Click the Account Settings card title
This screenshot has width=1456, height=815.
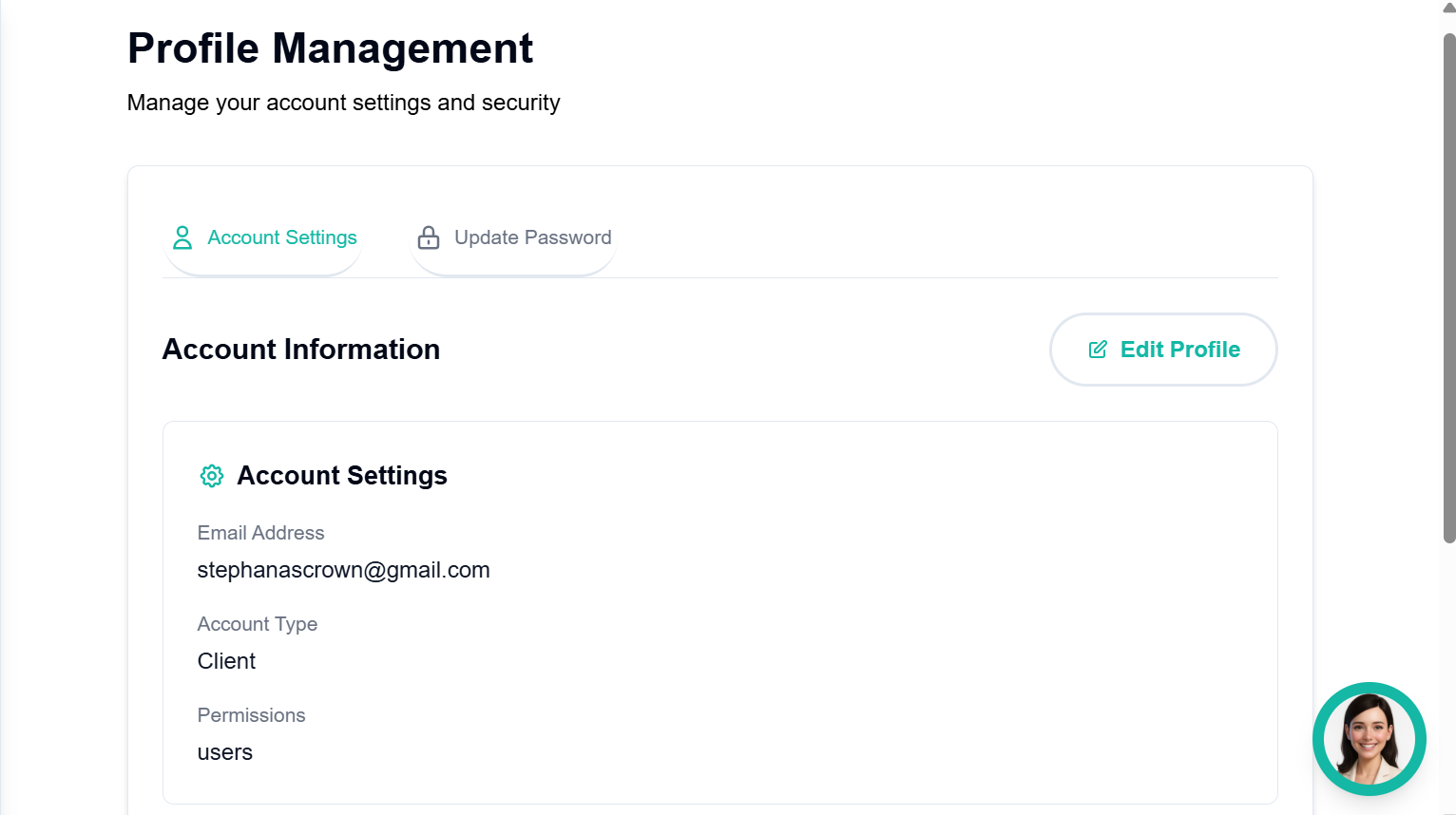342,475
